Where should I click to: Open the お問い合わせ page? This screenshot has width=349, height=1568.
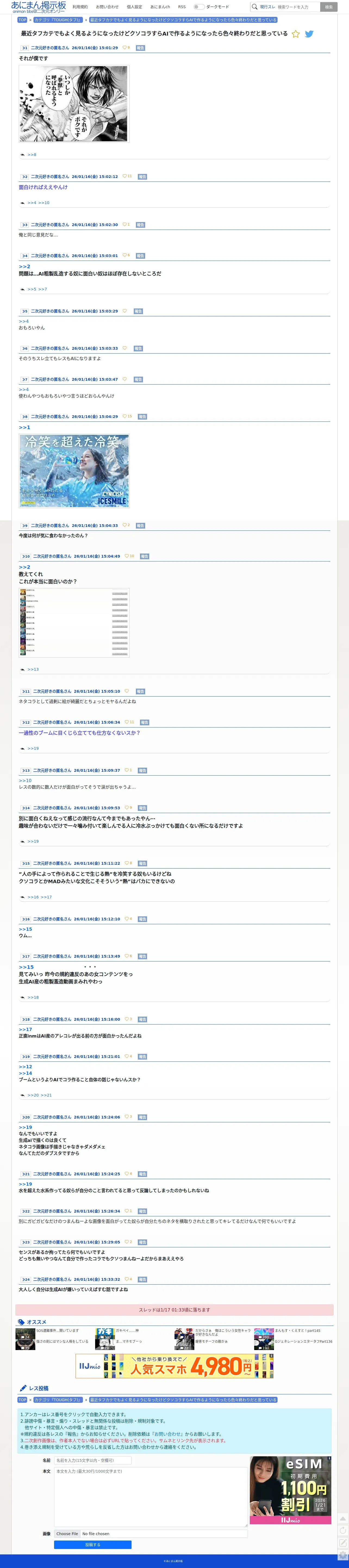pos(107,7)
